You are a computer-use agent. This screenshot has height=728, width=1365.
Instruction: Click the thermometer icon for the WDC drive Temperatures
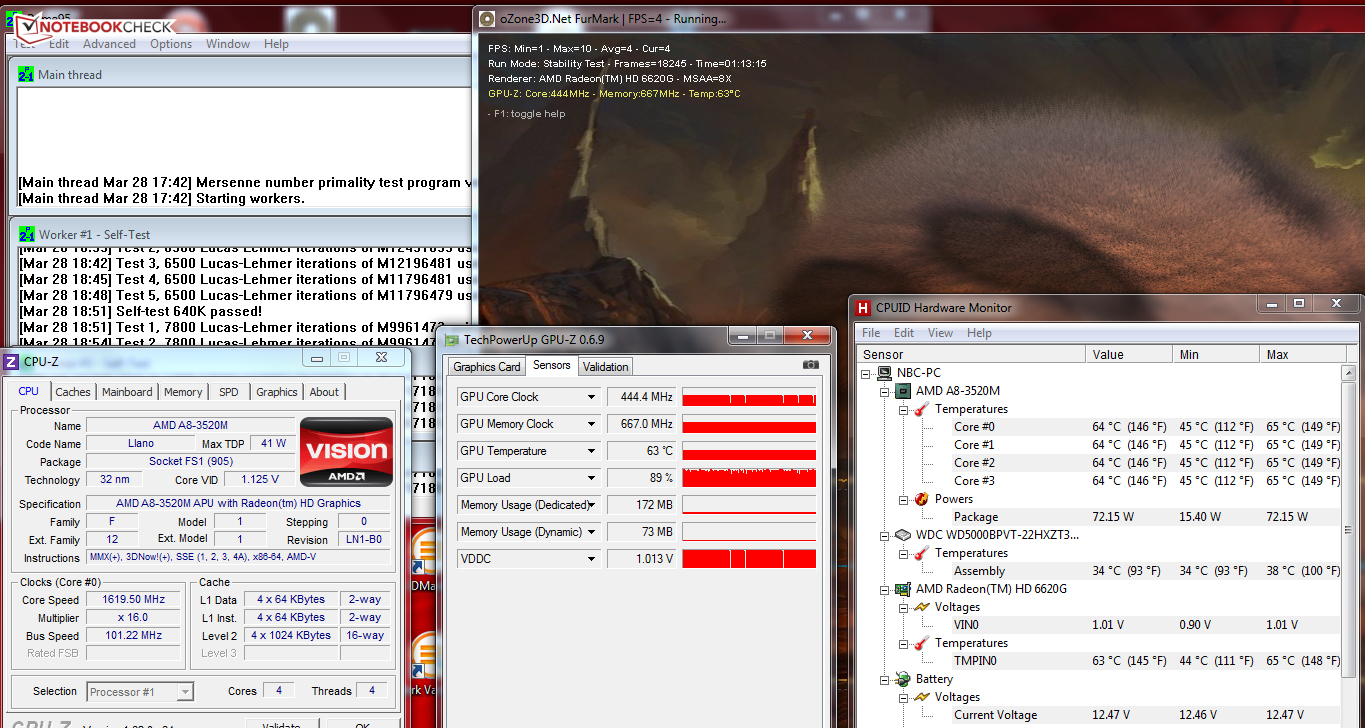point(922,553)
